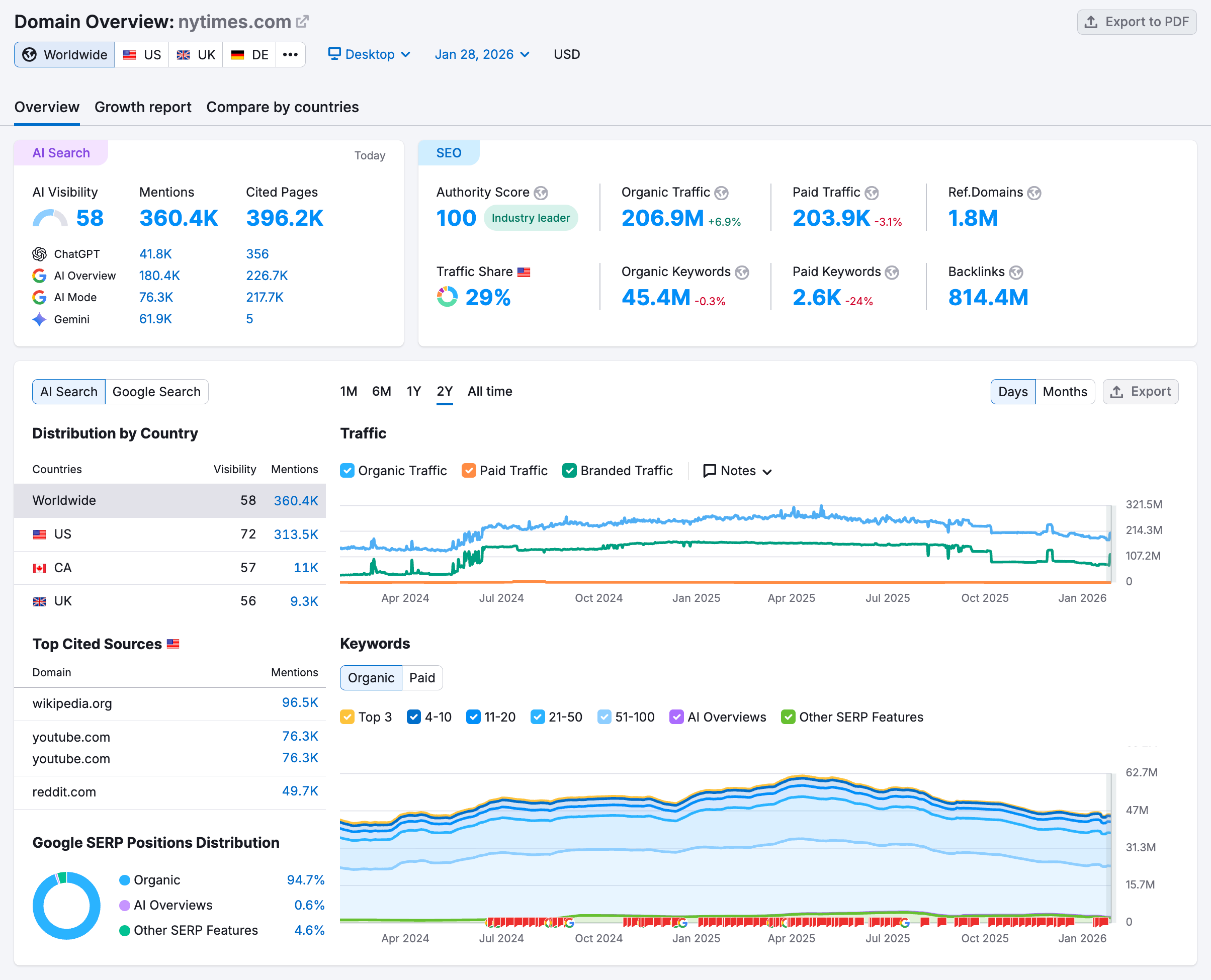1211x980 pixels.
Task: Open the Paid keywords tab
Action: click(422, 677)
